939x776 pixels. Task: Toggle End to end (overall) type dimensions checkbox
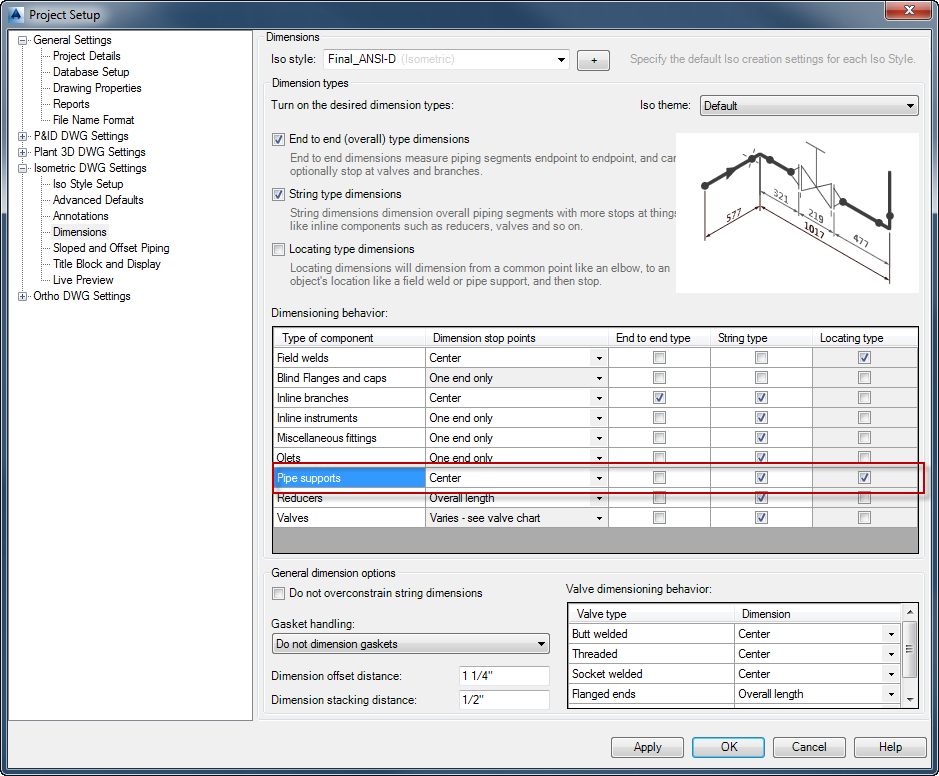coord(278,140)
